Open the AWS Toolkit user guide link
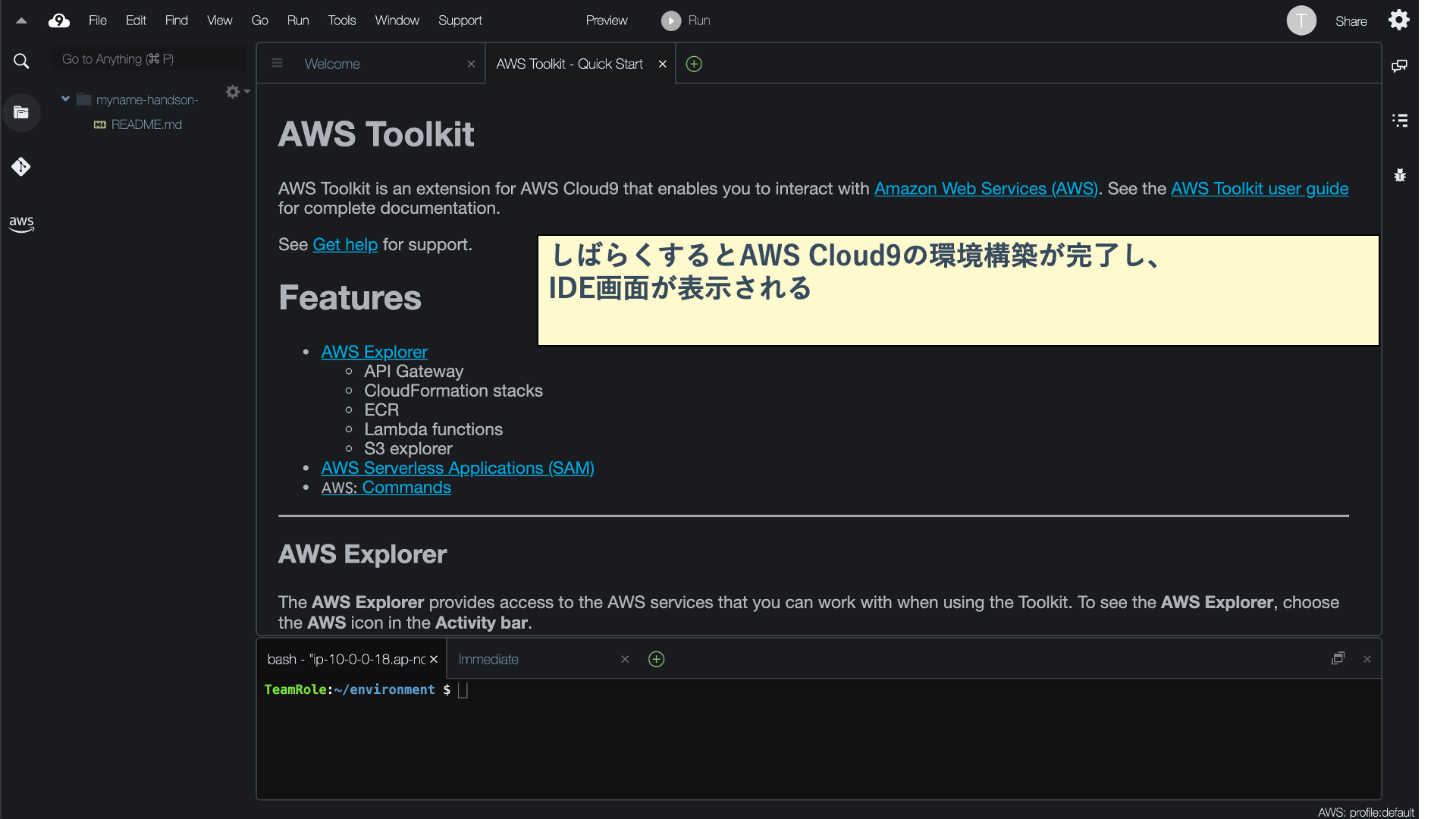The height and width of the screenshot is (819, 1456). (x=1260, y=189)
